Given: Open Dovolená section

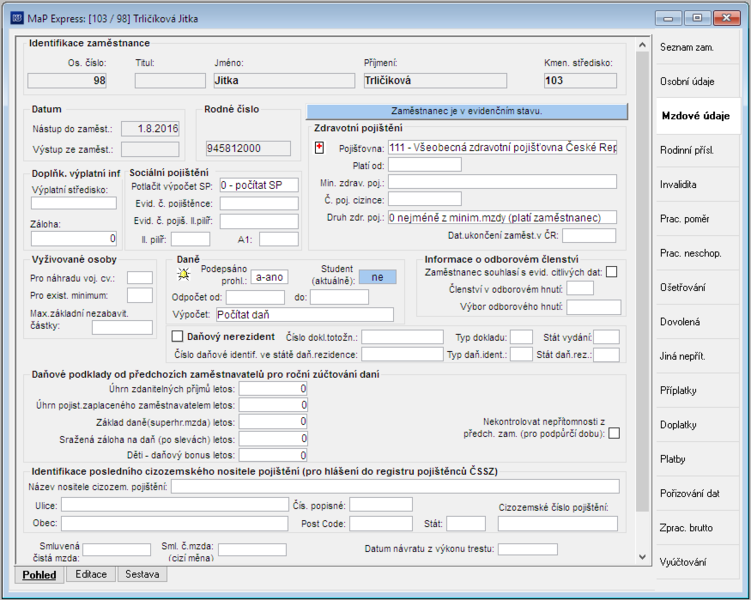Looking at the screenshot, I should pyautogui.click(x=697, y=322).
